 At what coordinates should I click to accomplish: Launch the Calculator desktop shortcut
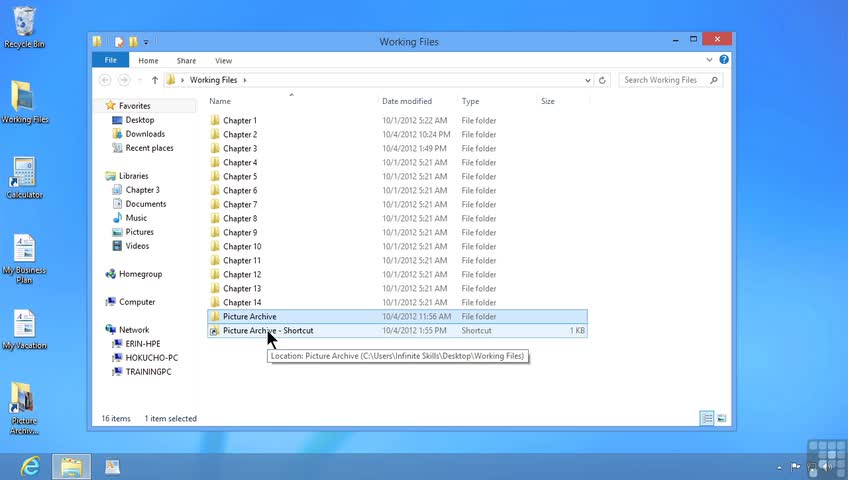point(24,178)
